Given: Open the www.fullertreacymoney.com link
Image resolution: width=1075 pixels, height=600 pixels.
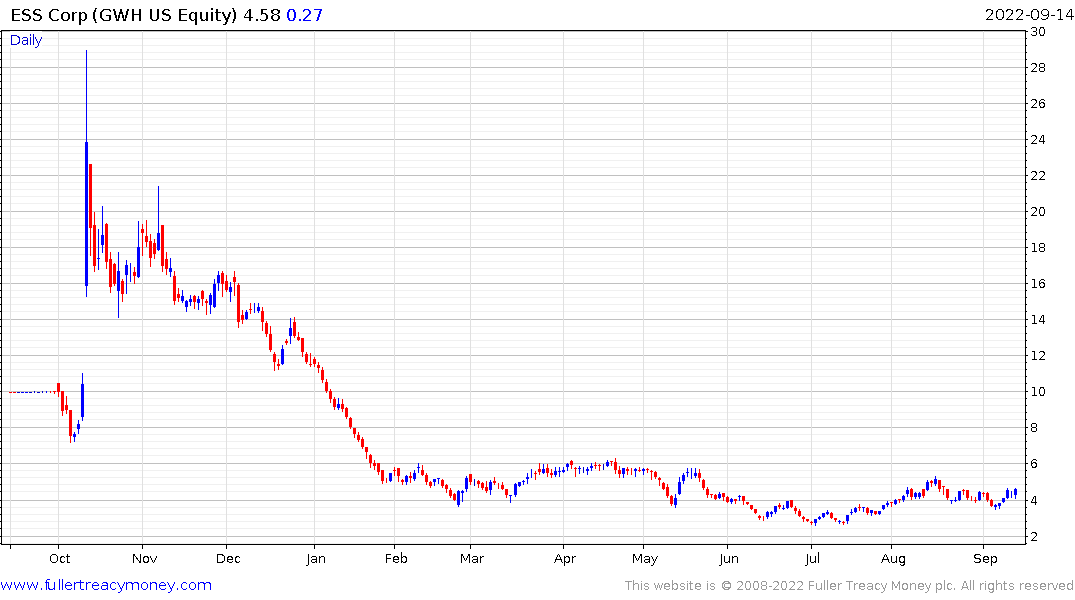Looking at the screenshot, I should [x=106, y=585].
